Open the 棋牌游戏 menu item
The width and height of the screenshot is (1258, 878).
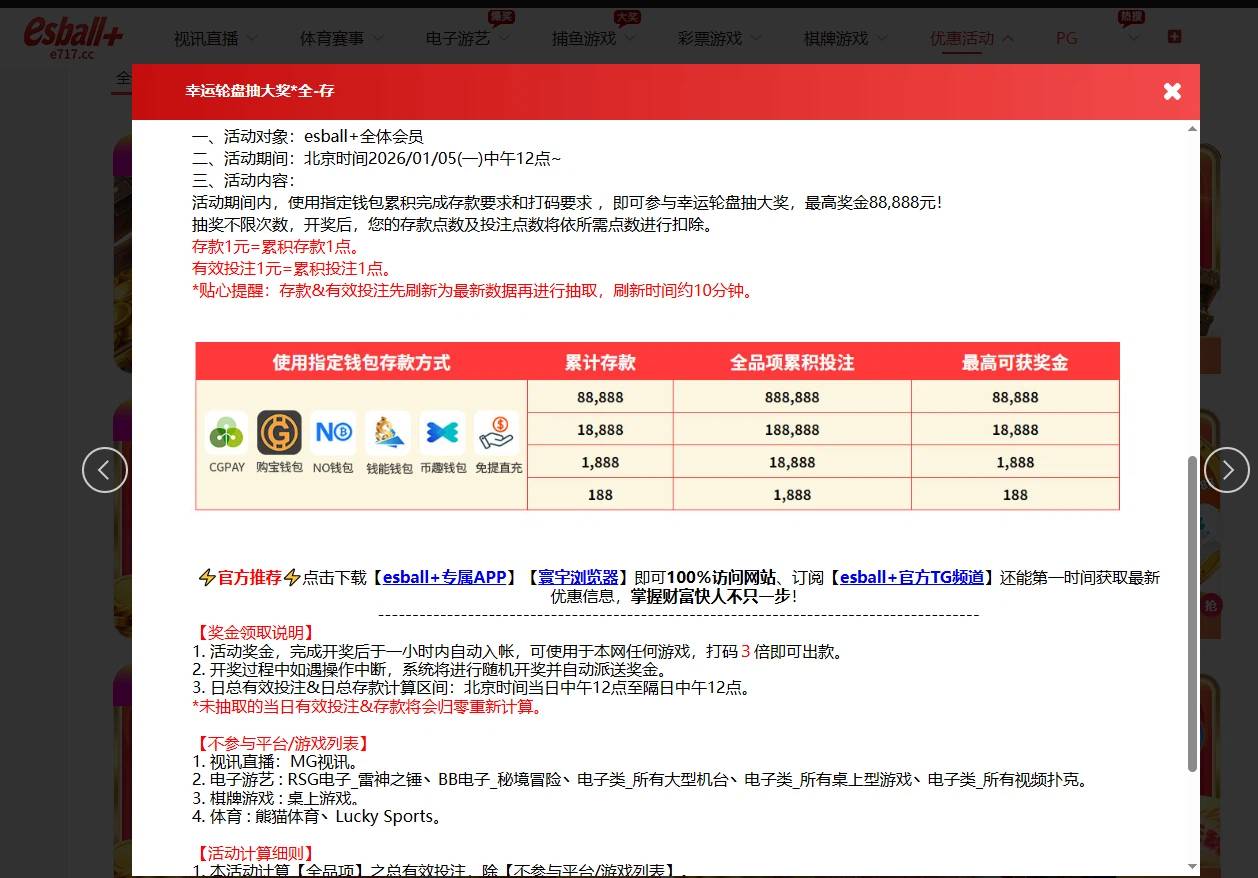(x=836, y=38)
